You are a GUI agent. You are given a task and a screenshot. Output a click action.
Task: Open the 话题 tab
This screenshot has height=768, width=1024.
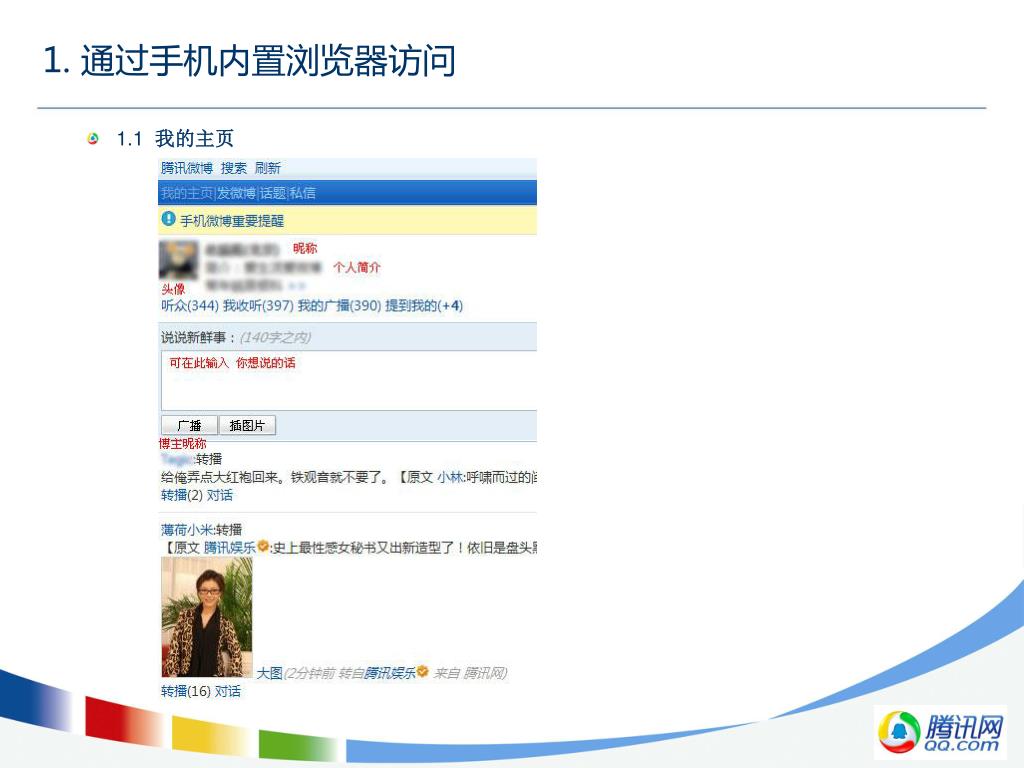[x=273, y=193]
